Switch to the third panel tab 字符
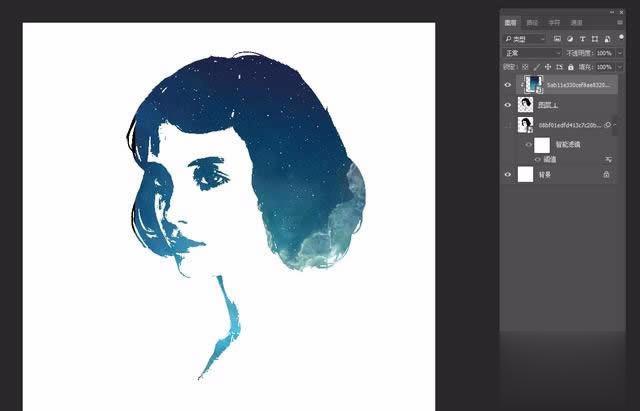 [554, 23]
